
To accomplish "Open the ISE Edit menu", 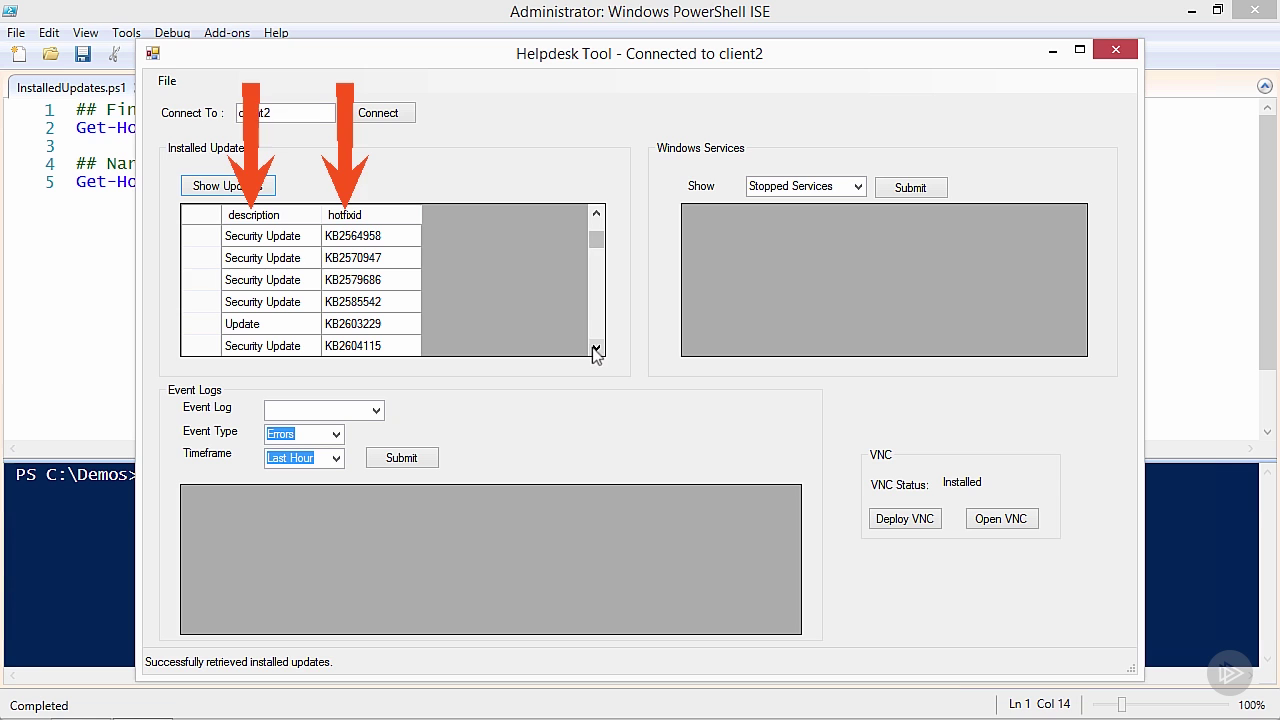I will click(49, 32).
